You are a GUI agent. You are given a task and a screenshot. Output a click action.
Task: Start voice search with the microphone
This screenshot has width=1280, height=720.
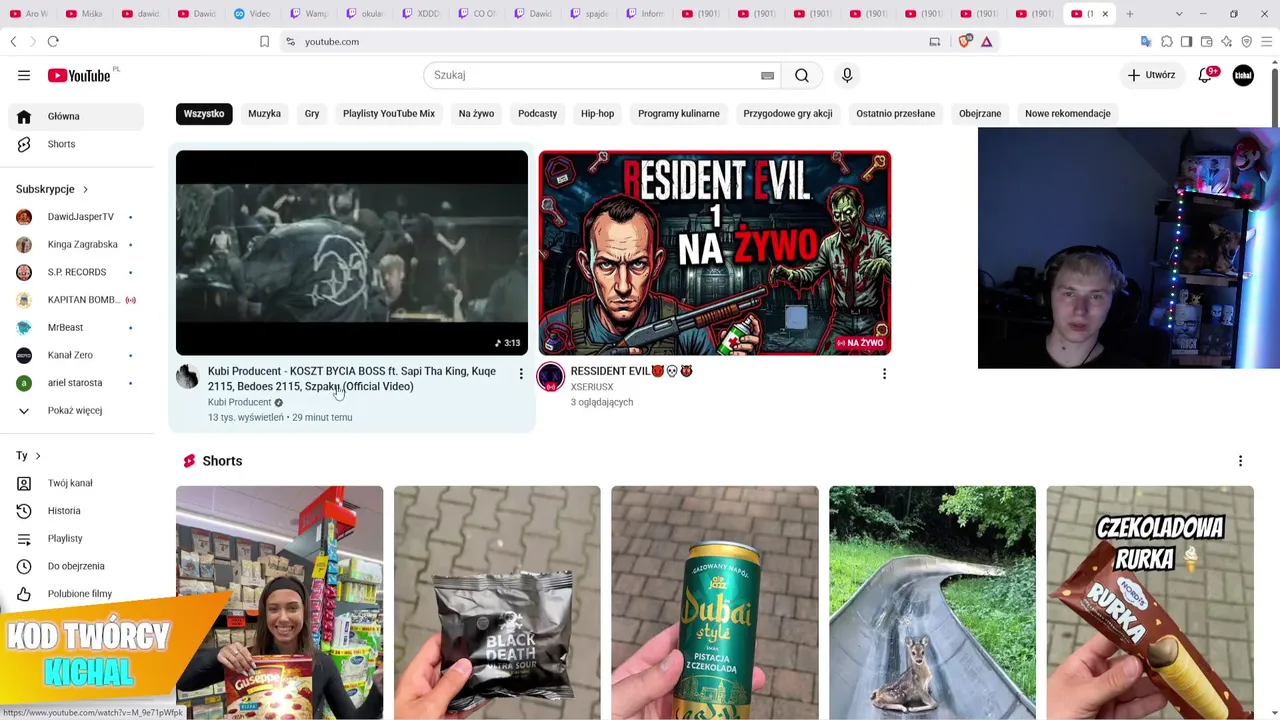(x=847, y=75)
